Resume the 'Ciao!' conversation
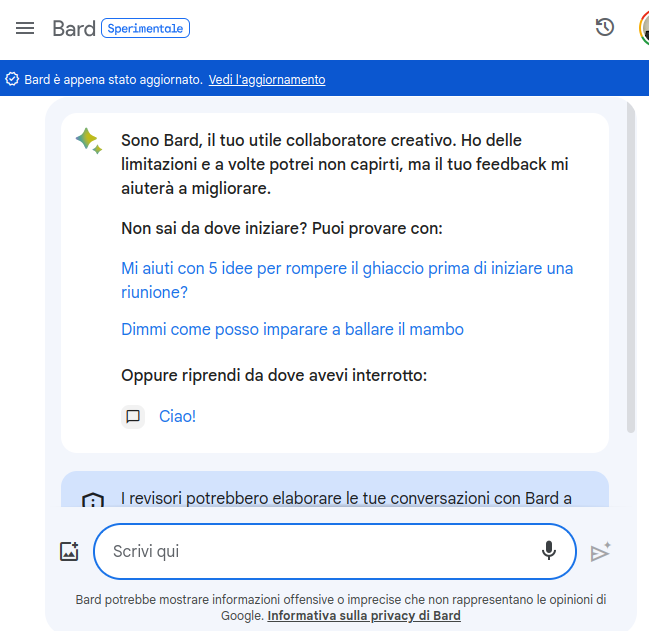649x631 pixels. [177, 416]
